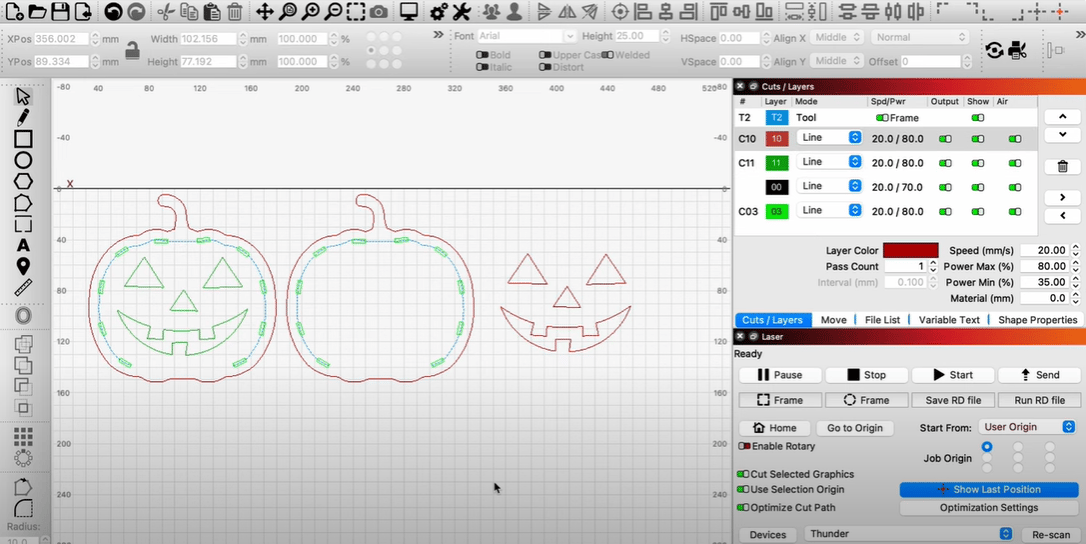Open Device Settings wrench-and-screwdriver icon
This screenshot has width=1086, height=544.
(x=461, y=11)
